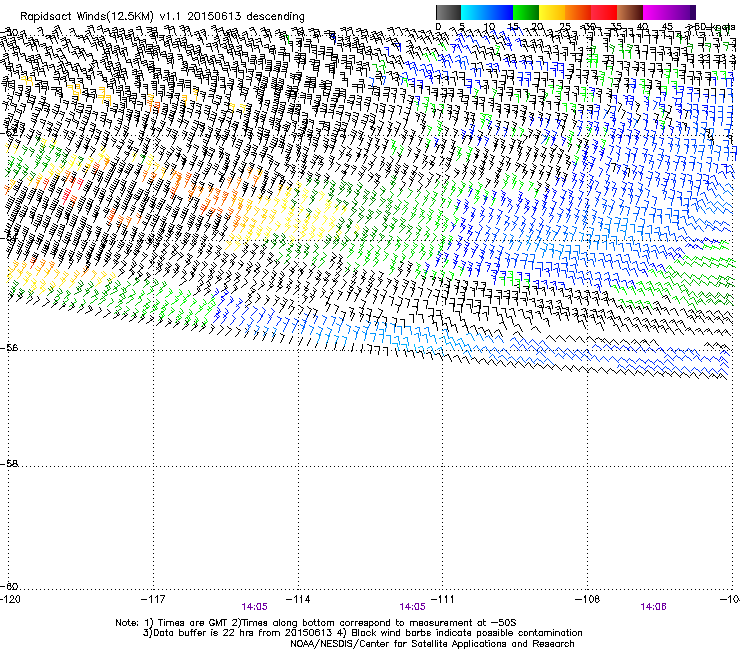Click the '-111' longitude axis label
Image resolution: width=740 pixels, height=650 pixels.
point(443,599)
